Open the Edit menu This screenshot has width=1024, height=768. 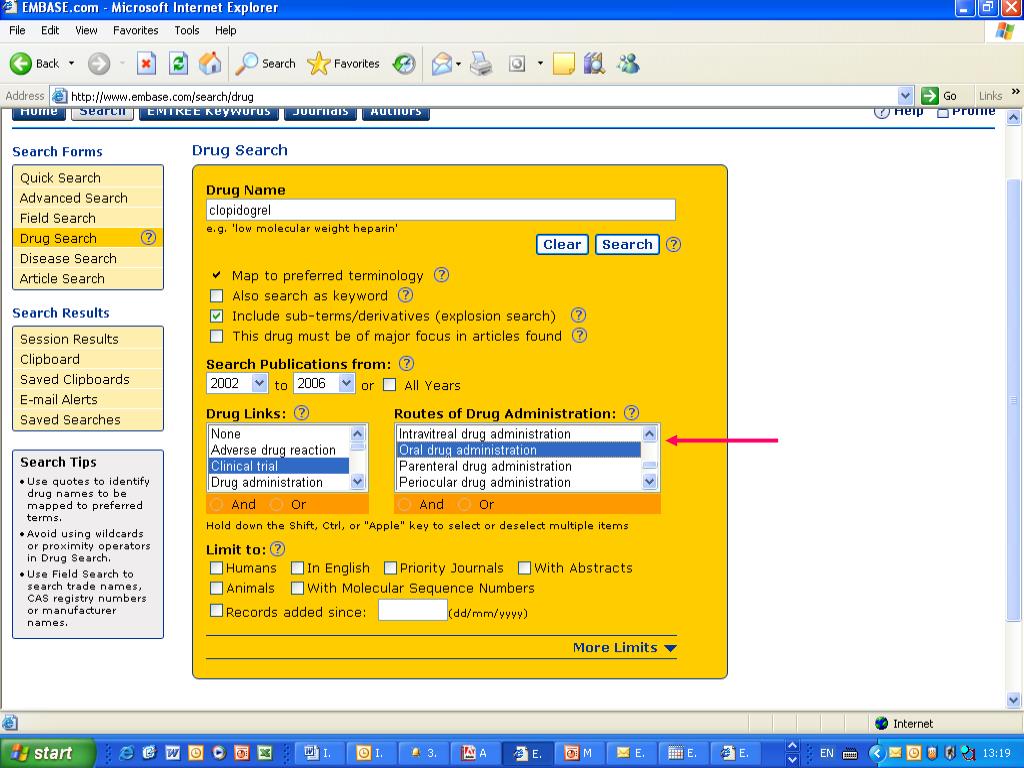click(x=50, y=30)
